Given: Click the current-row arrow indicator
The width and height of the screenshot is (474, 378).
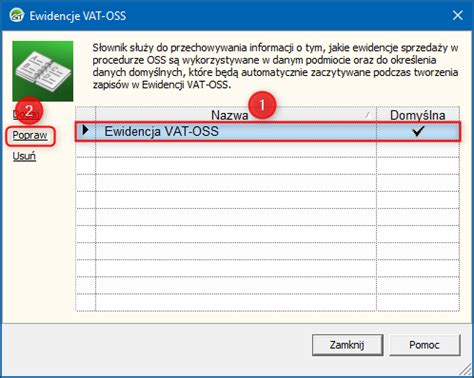Looking at the screenshot, I should click(86, 130).
